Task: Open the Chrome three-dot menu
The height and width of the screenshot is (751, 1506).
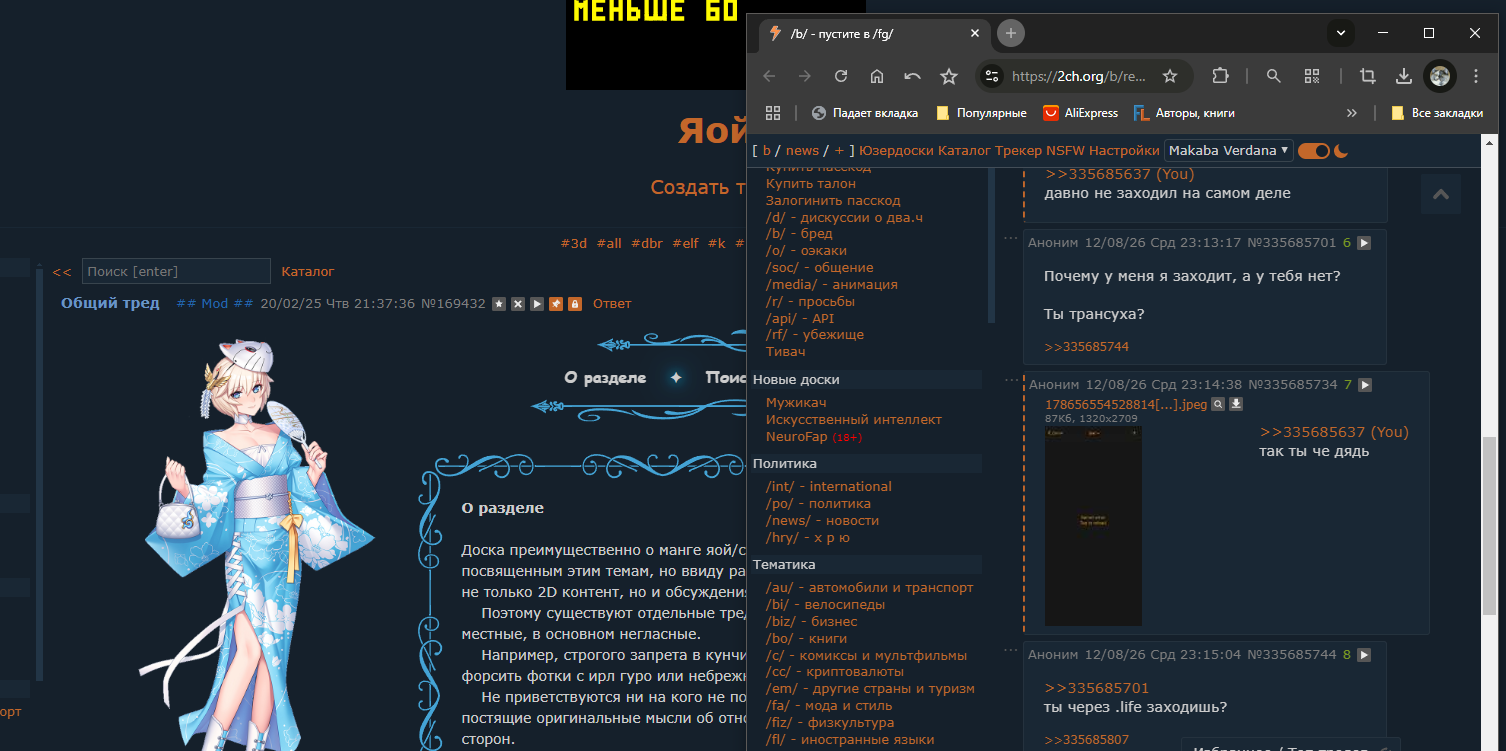Action: click(x=1477, y=76)
